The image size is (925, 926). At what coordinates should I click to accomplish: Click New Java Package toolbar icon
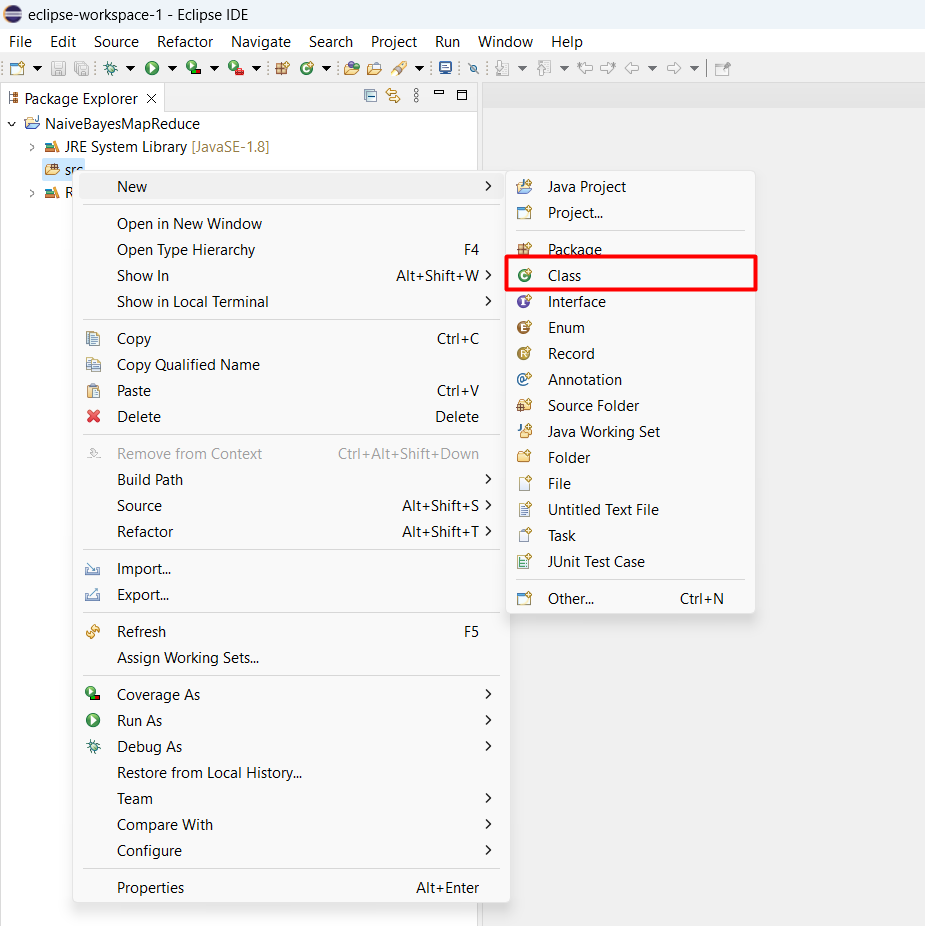pos(282,68)
